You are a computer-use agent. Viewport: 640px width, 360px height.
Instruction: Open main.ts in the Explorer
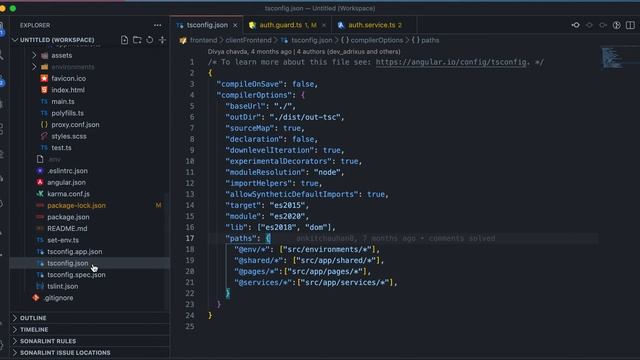63,101
